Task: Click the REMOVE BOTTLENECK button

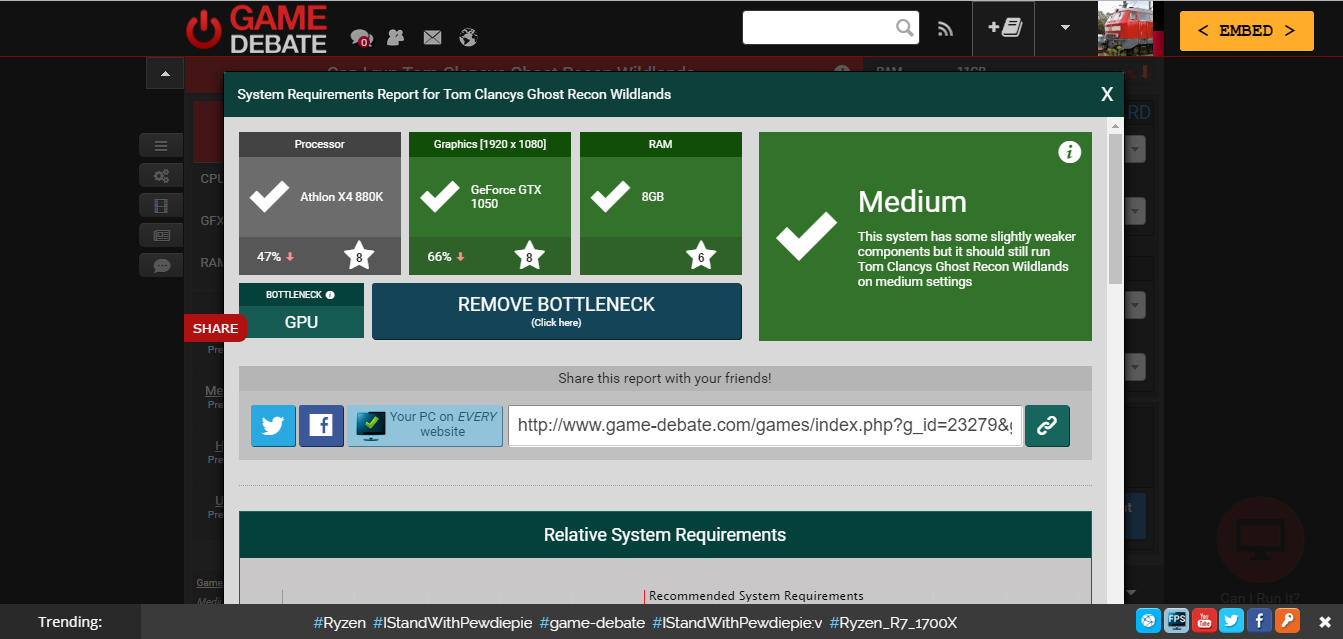Action: (x=557, y=311)
